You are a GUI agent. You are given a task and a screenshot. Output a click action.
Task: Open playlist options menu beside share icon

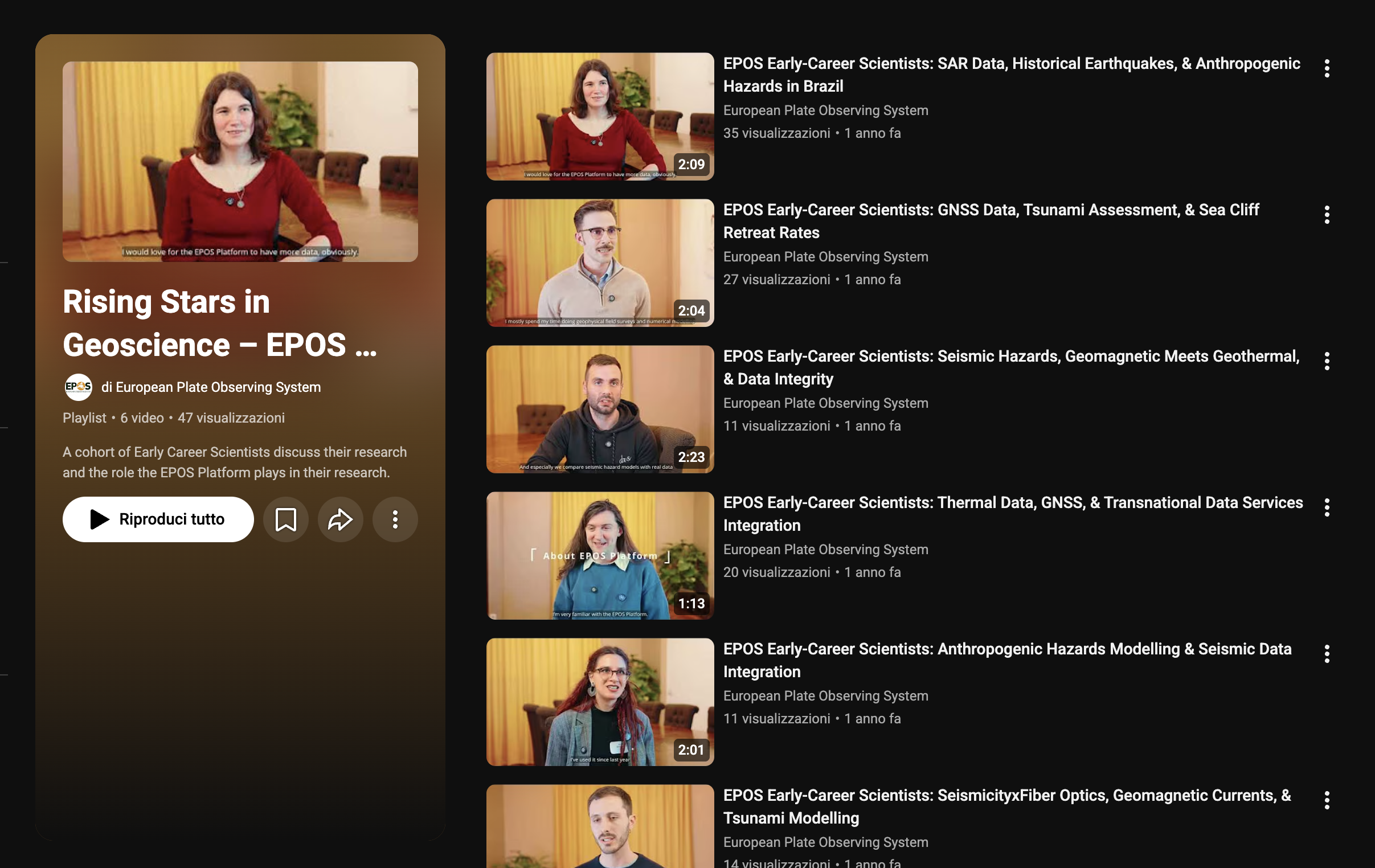pyautogui.click(x=395, y=519)
